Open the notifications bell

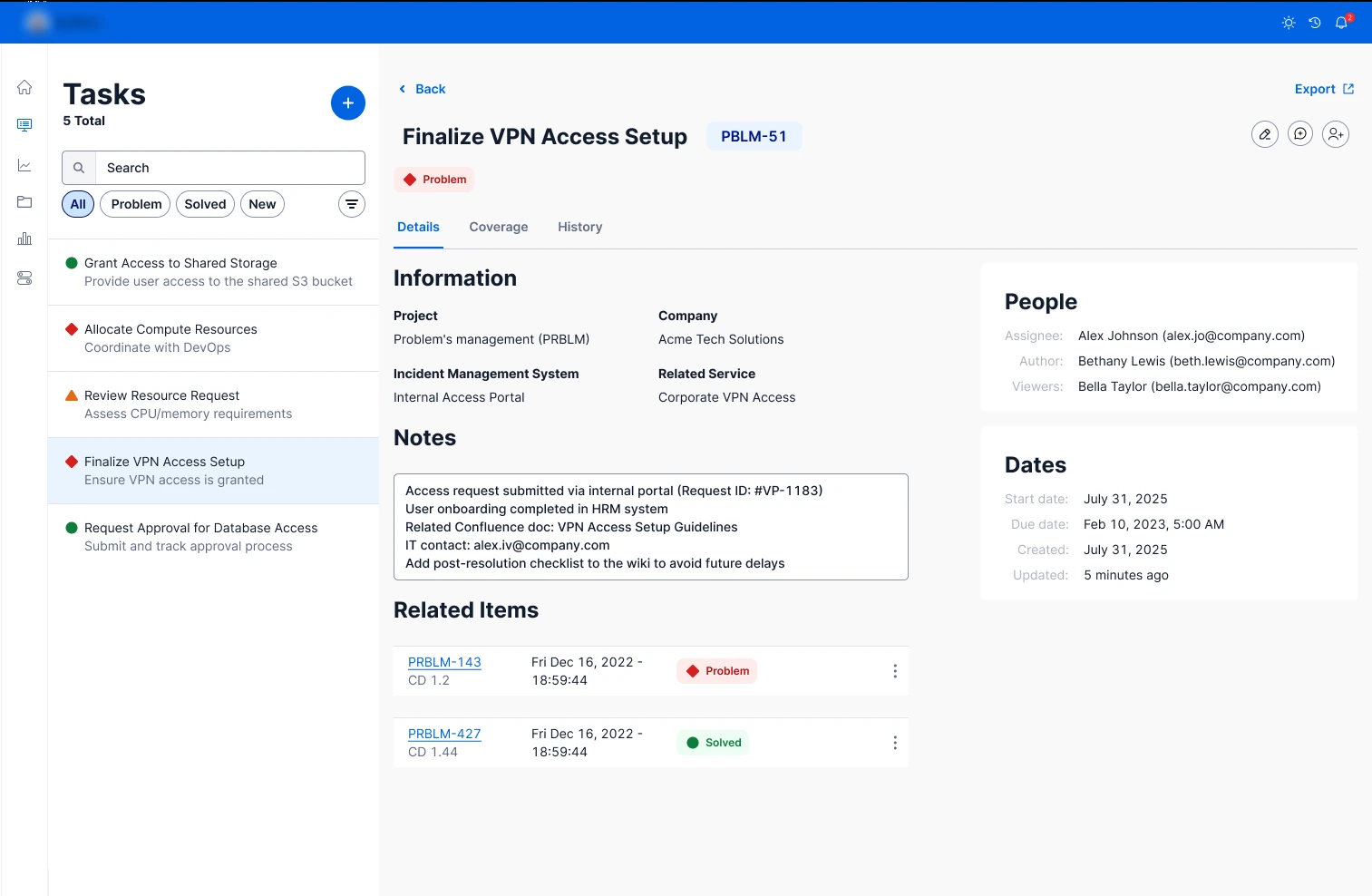point(1342,23)
